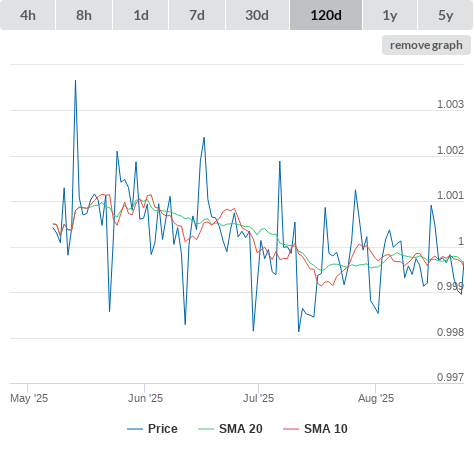Switch chart to 30d range
474x455 pixels.
(257, 15)
